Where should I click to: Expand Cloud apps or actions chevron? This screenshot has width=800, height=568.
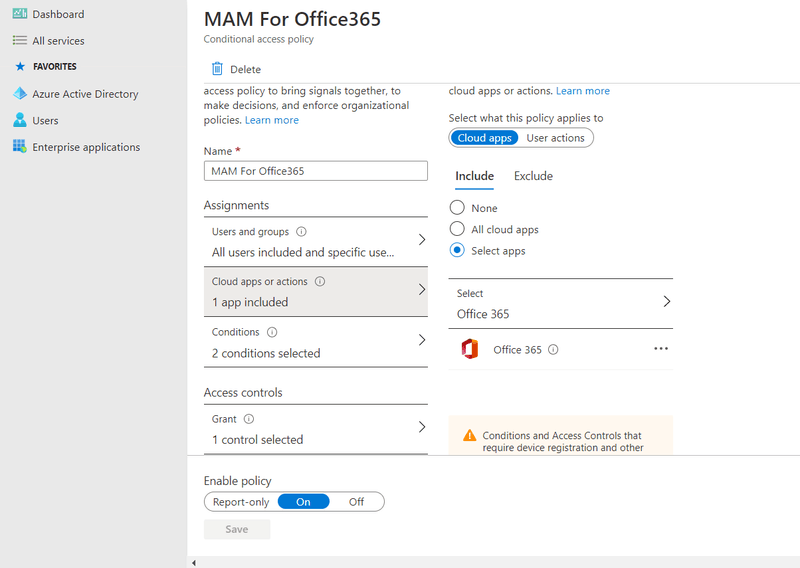[422, 289]
